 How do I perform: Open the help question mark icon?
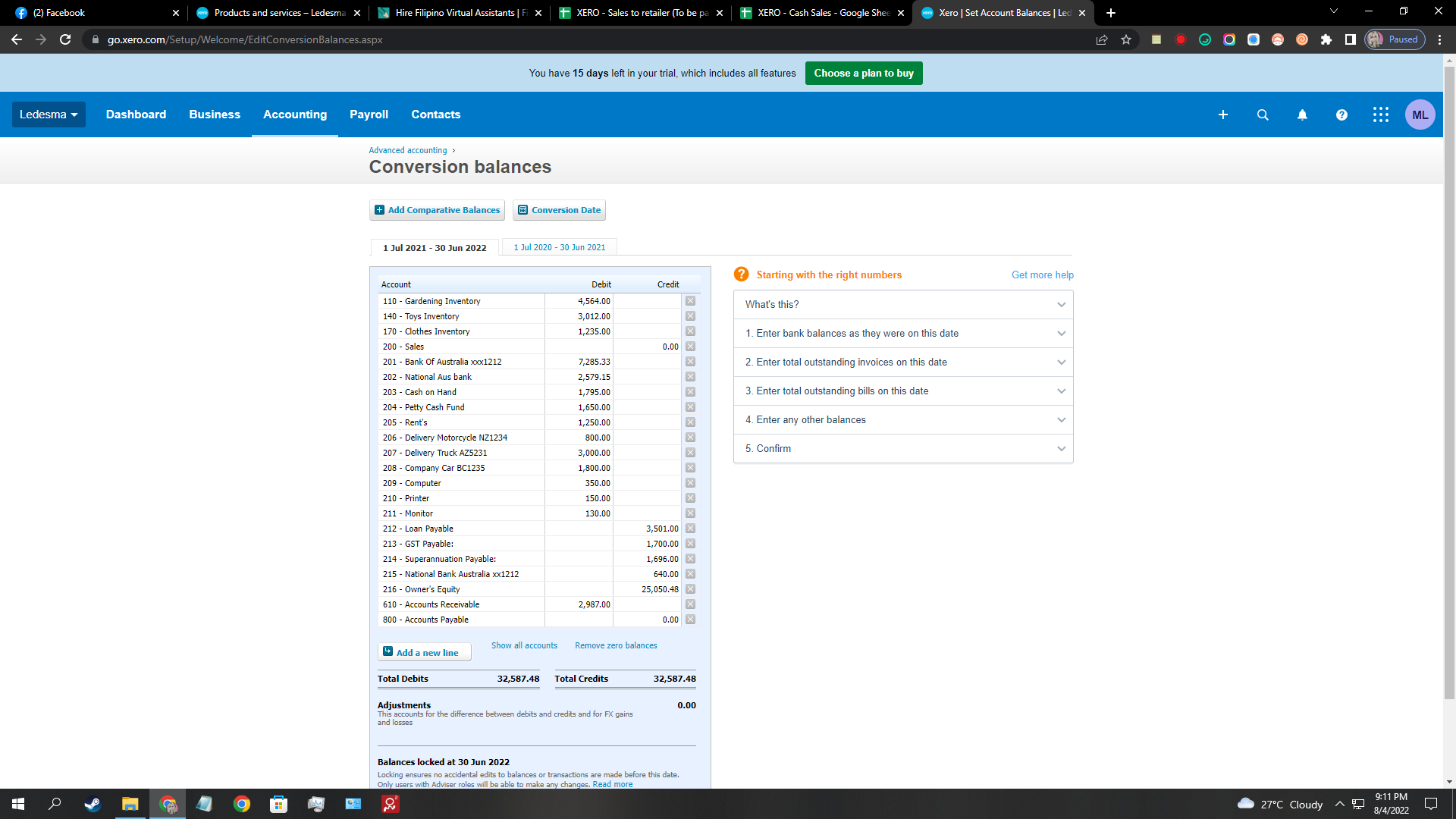click(1341, 115)
